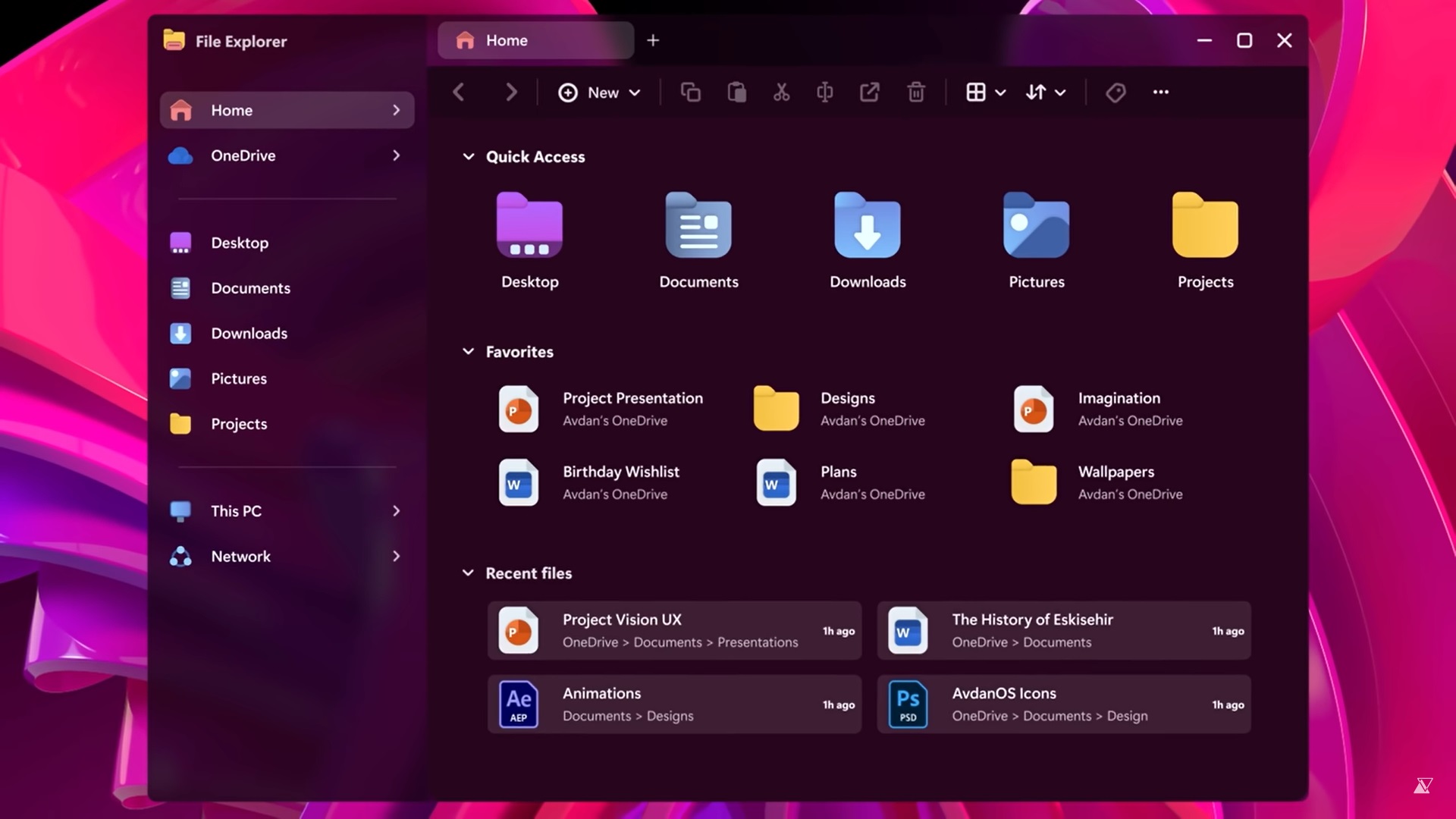Image resolution: width=1456 pixels, height=819 pixels.
Task: Open the AvdanOS Icons recent file
Action: coord(1063,704)
